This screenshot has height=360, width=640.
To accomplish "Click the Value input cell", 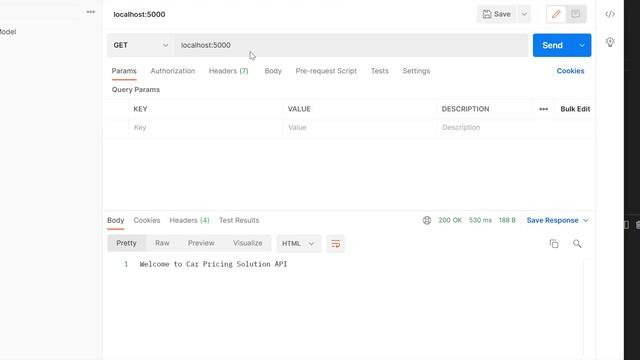I will click(360, 128).
